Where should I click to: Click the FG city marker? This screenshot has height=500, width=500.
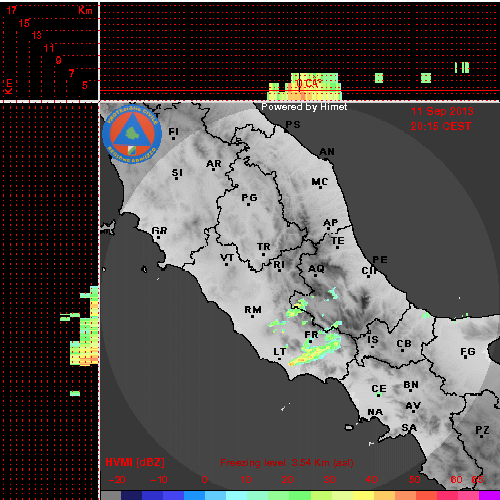pos(467,357)
